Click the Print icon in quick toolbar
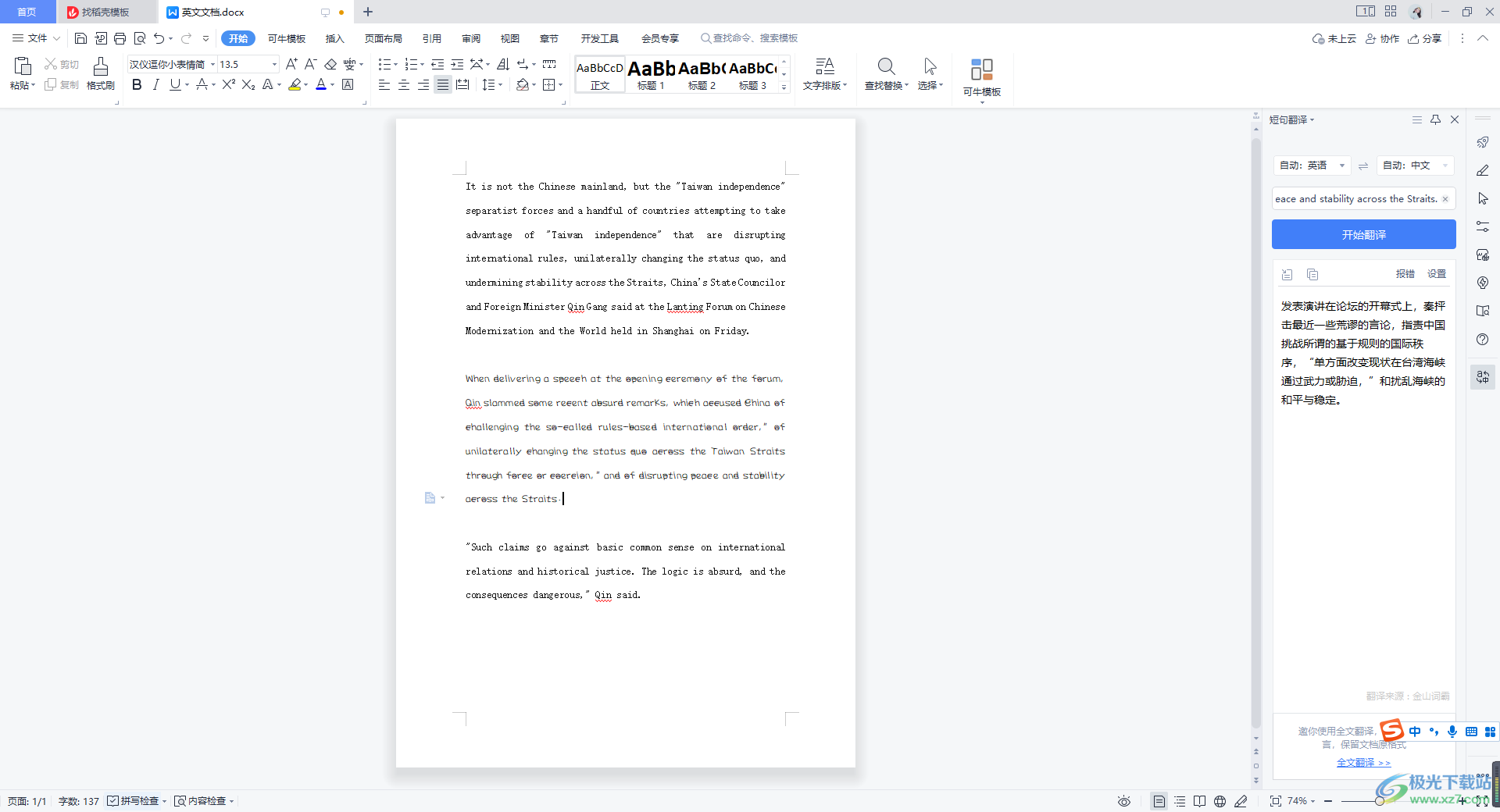1500x812 pixels. (x=120, y=38)
